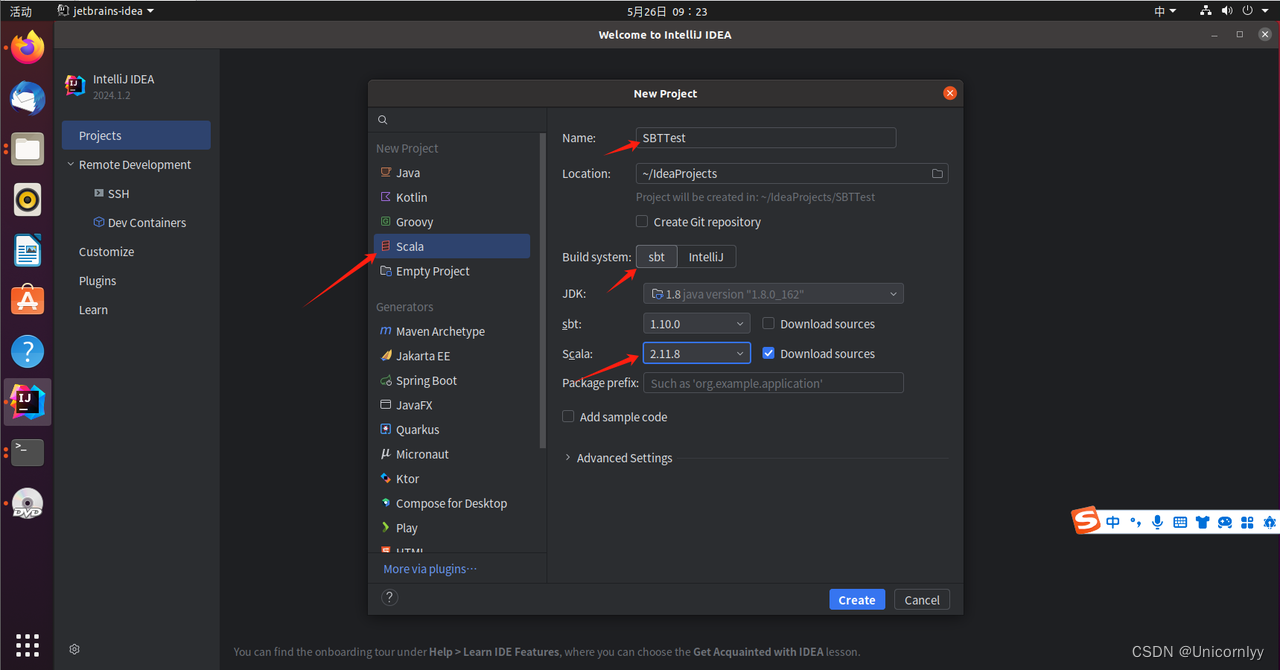Image resolution: width=1280 pixels, height=670 pixels.
Task: Open More via plugins link
Action: click(x=430, y=568)
